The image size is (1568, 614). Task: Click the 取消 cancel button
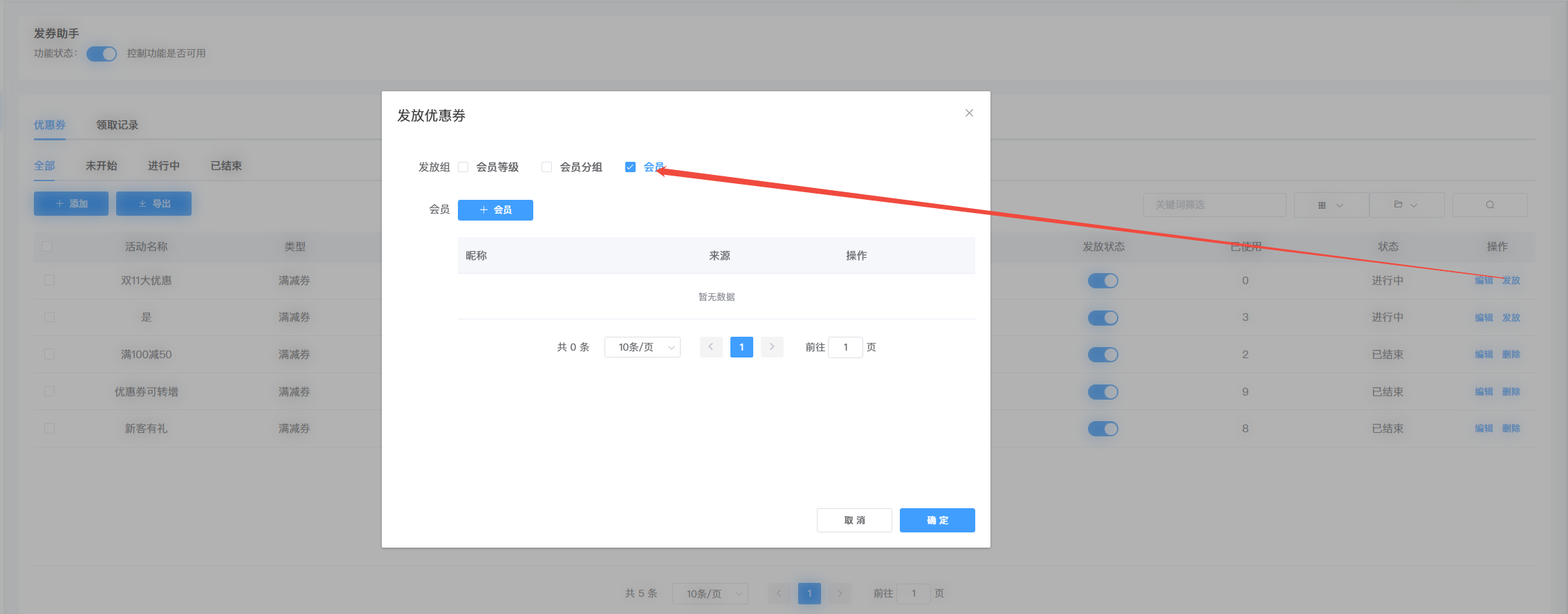[854, 521]
